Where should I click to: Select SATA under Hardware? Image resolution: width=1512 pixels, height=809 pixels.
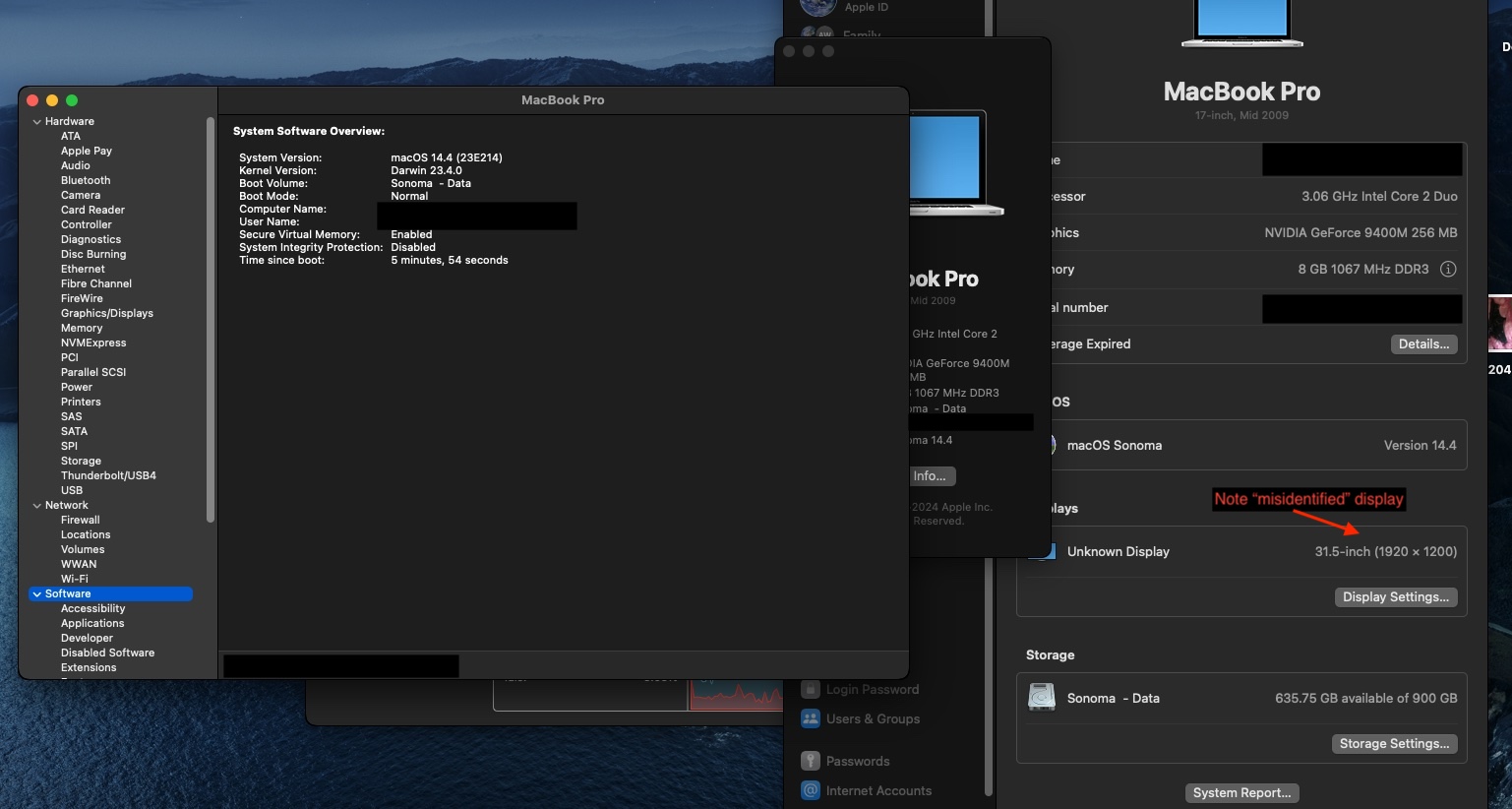tap(74, 432)
